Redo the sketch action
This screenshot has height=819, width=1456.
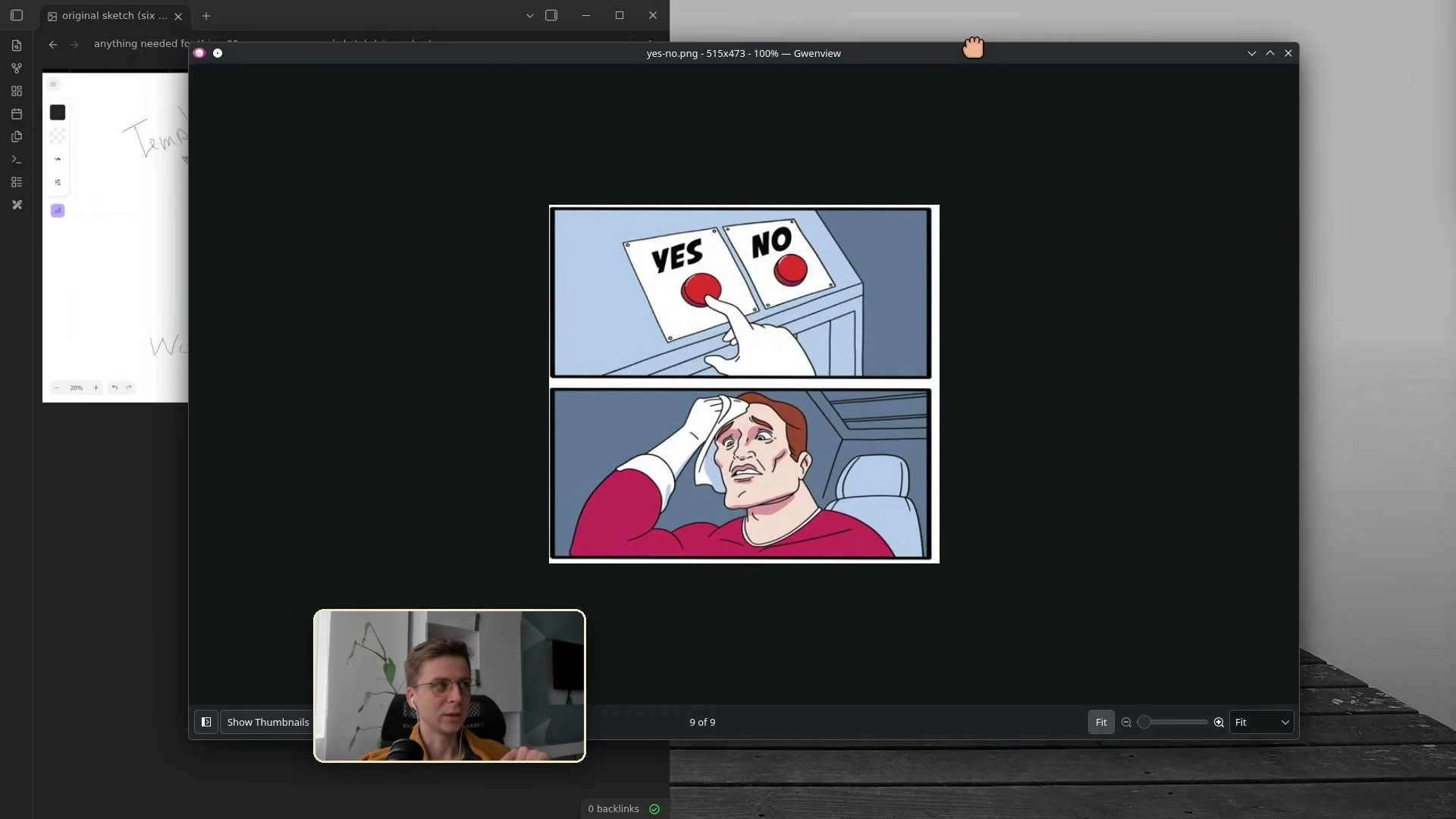click(x=130, y=388)
